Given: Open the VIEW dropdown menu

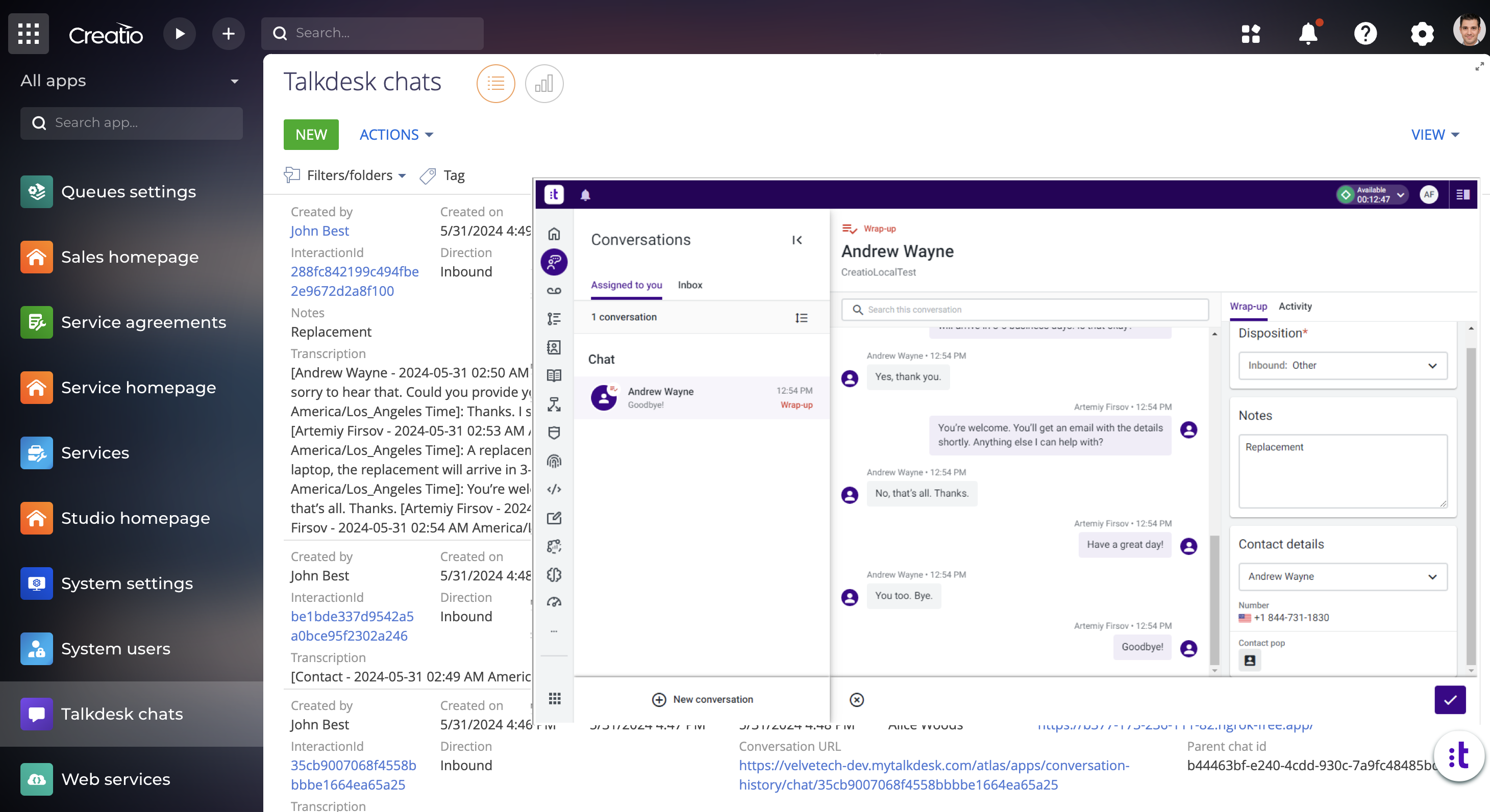Looking at the screenshot, I should 1435,135.
